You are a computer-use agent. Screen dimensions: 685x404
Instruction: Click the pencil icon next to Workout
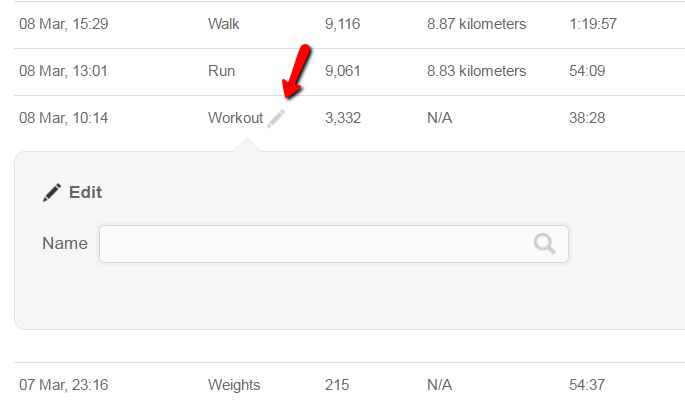tap(277, 118)
